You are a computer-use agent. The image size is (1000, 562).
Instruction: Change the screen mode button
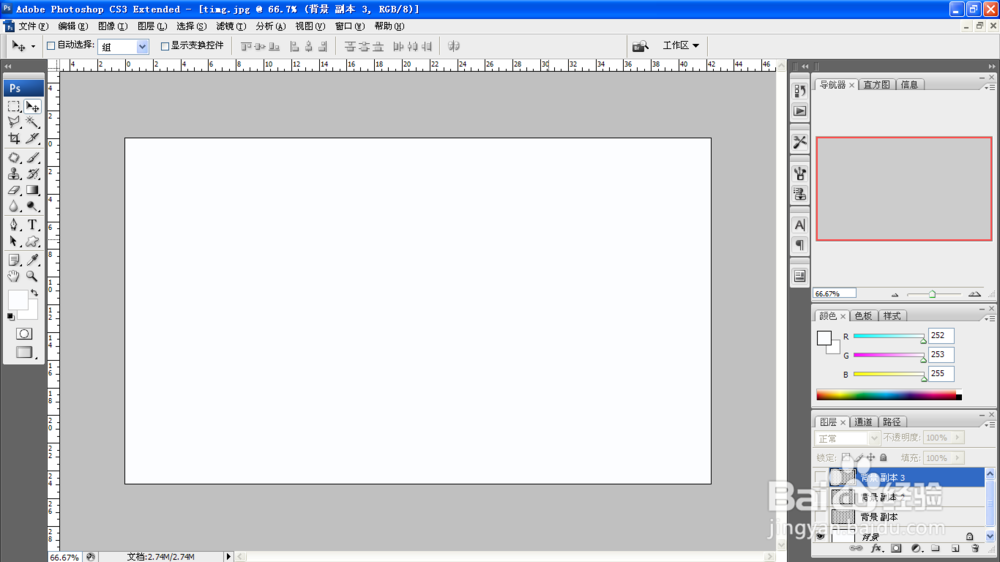click(x=24, y=352)
